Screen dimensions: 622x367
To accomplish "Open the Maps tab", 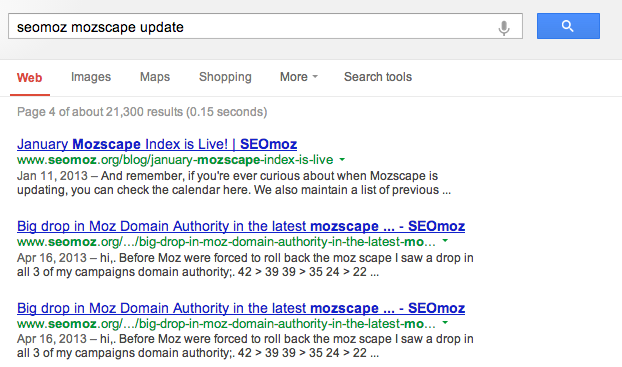I will tap(155, 77).
